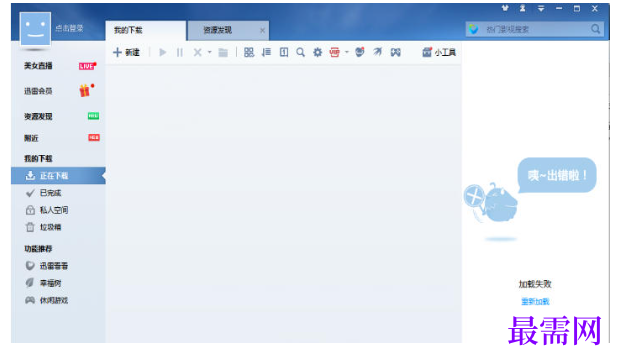Click into the 热门影视搜索 search field
Image resolution: width=620 pixels, height=362 pixels.
[536, 29]
